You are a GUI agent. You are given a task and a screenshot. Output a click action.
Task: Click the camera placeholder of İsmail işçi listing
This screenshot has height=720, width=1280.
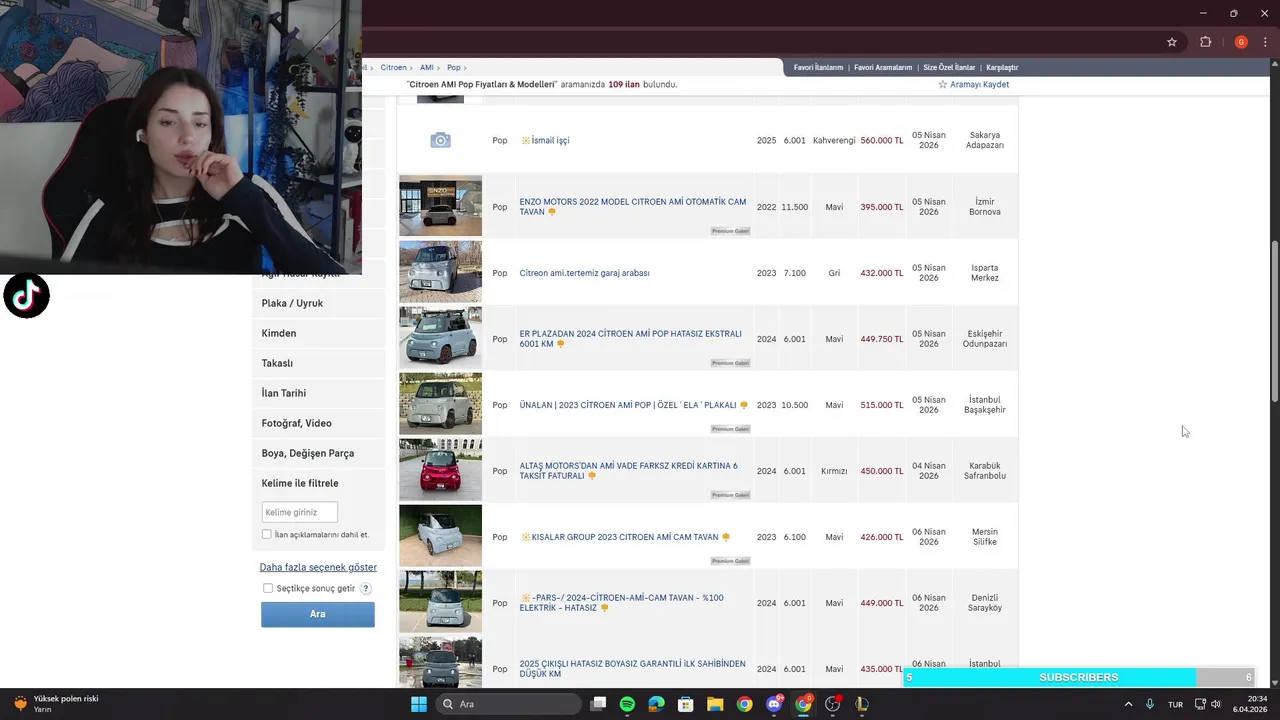click(440, 140)
